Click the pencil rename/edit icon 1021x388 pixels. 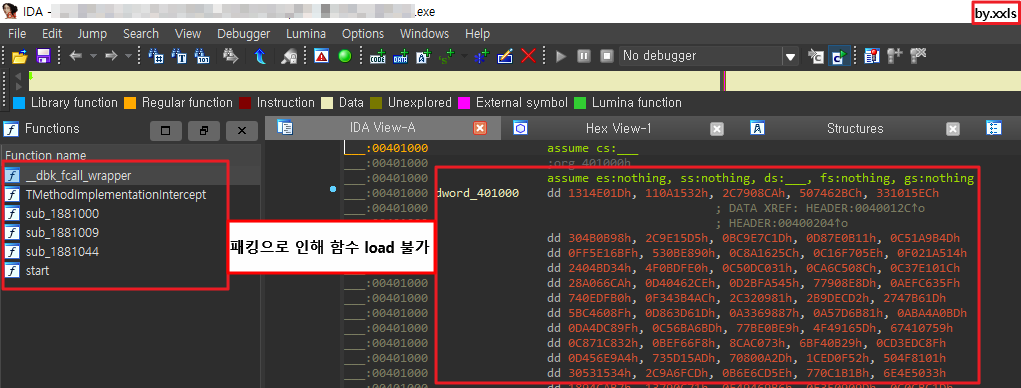(x=505, y=56)
